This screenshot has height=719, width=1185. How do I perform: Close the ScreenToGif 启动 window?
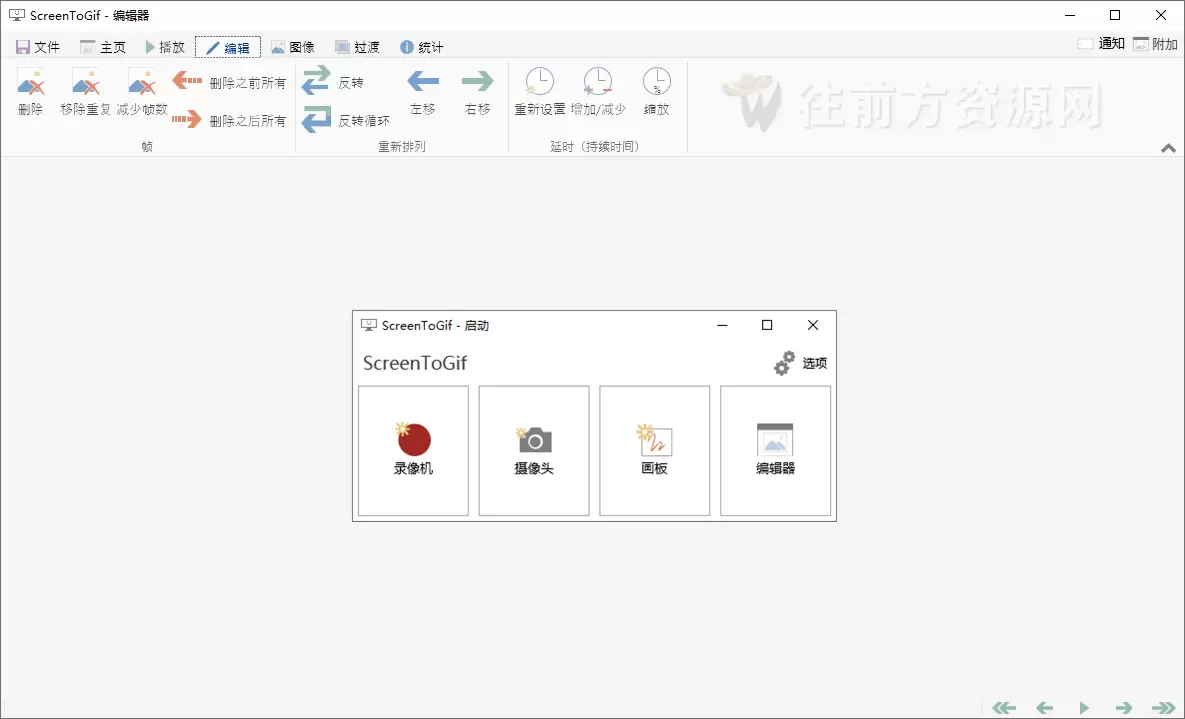[813, 325]
